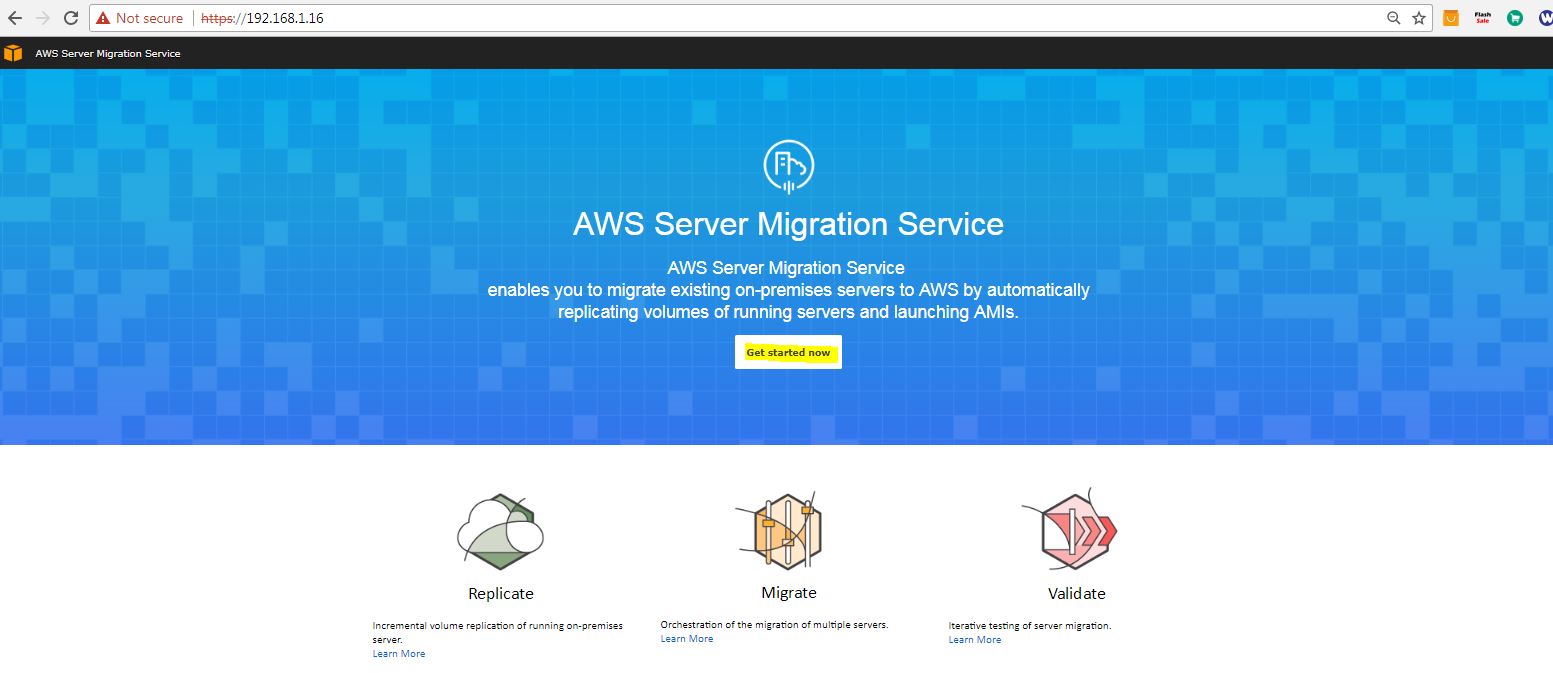
Task: Click AWS Server Migration Service header title
Action: tap(108, 53)
